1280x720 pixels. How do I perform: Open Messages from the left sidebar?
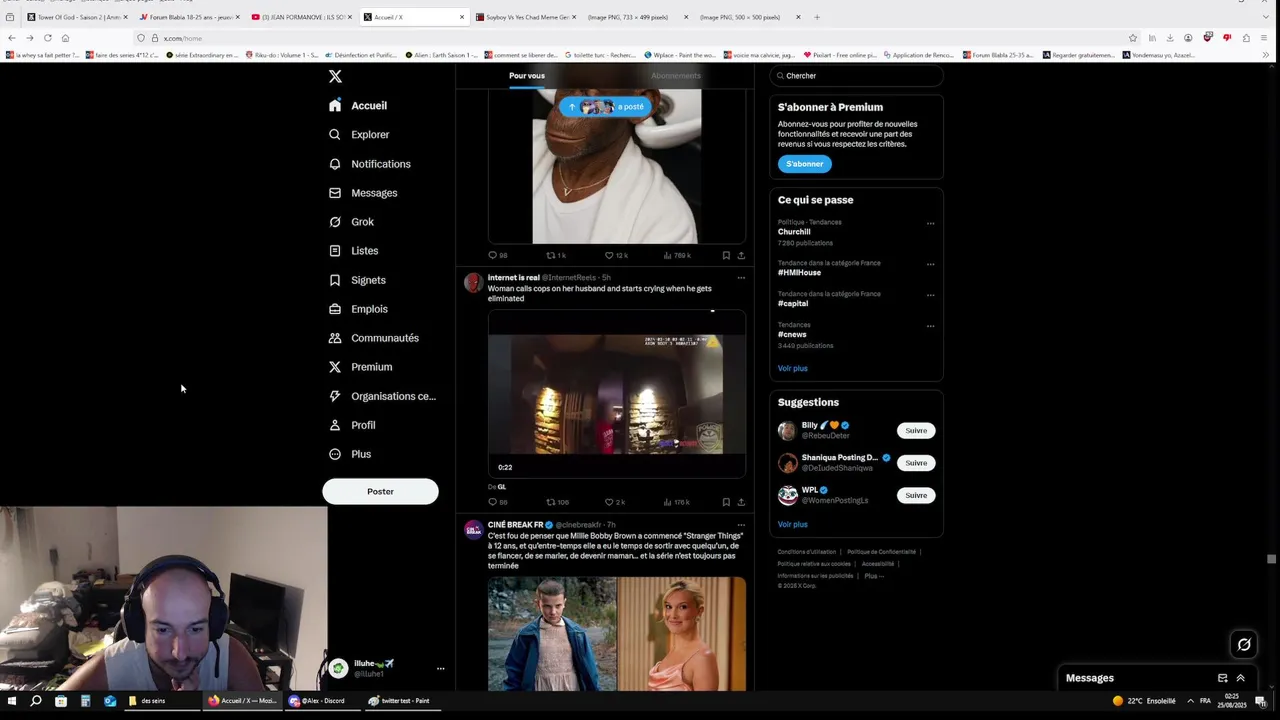pos(363,193)
